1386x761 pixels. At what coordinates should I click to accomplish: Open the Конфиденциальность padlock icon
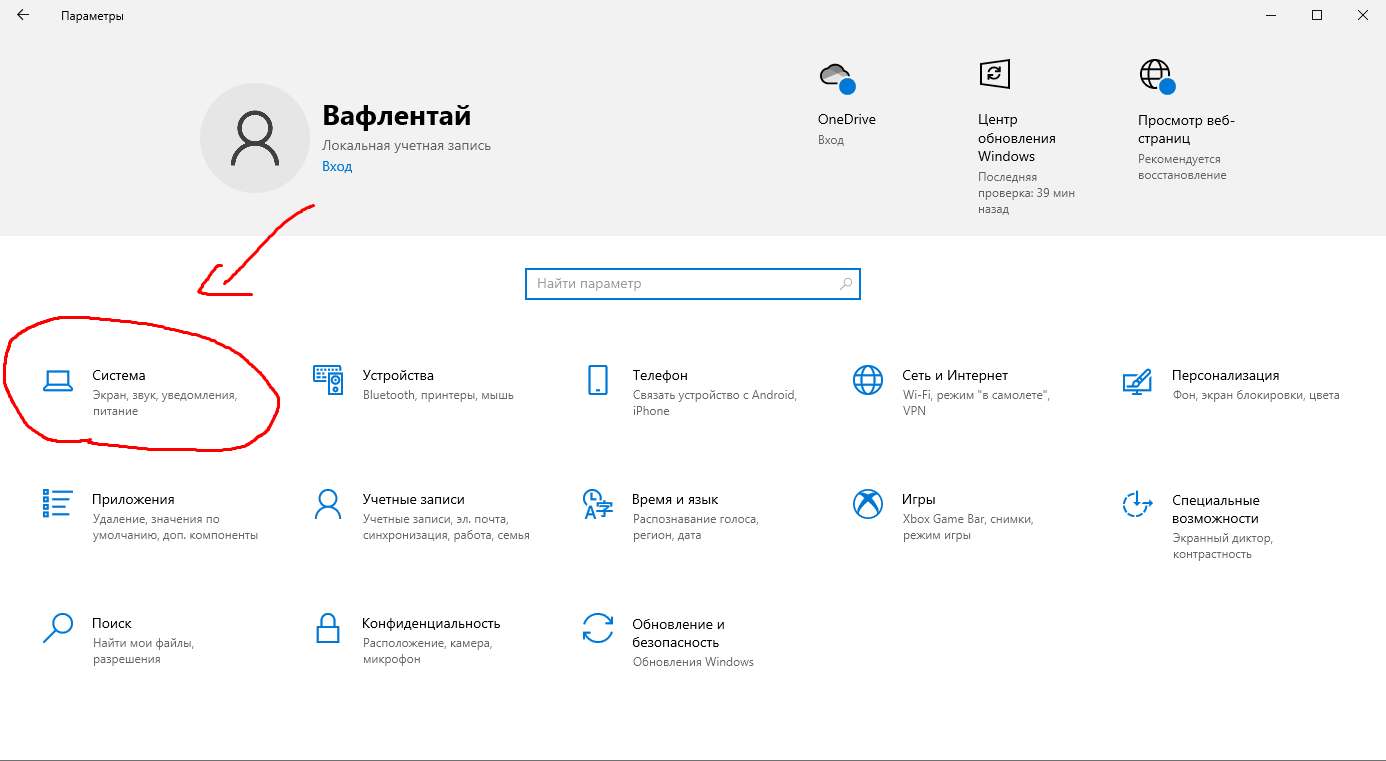[x=328, y=628]
